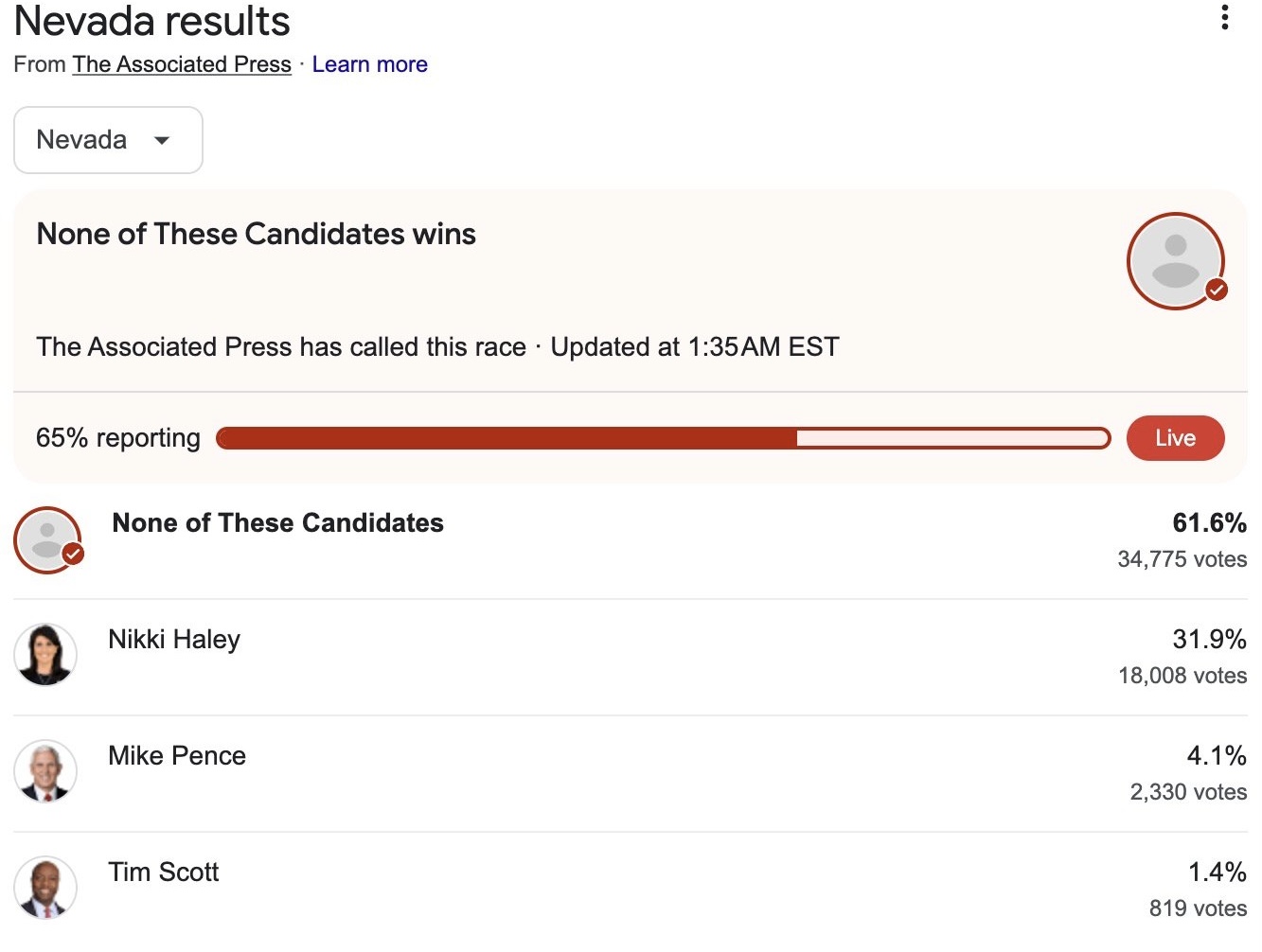
Task: Click the winner checkmark badge on large avatar
Action: 1217,290
